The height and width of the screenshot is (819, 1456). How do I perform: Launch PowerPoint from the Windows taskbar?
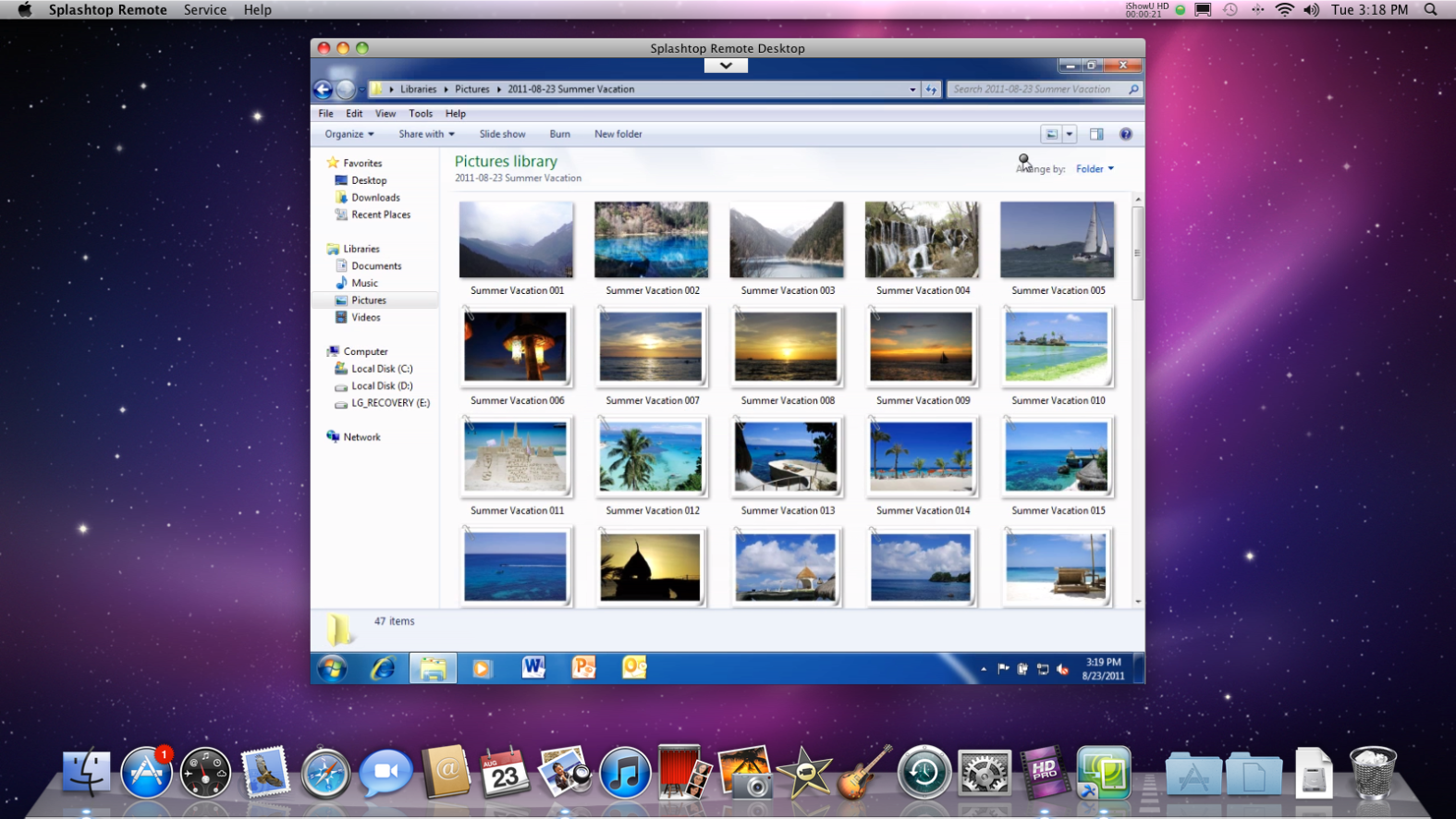point(584,667)
